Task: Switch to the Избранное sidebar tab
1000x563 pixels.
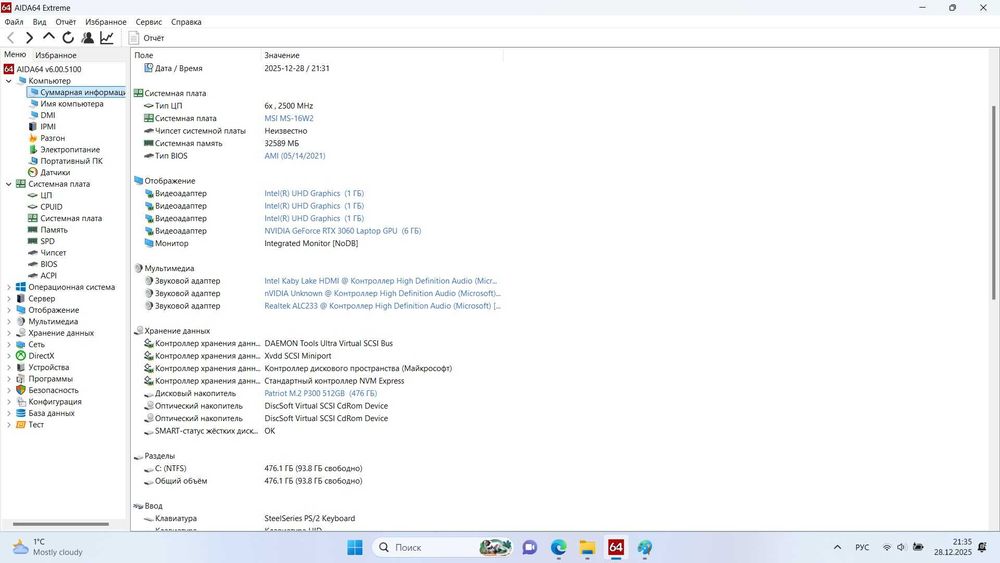Action: click(x=55, y=55)
